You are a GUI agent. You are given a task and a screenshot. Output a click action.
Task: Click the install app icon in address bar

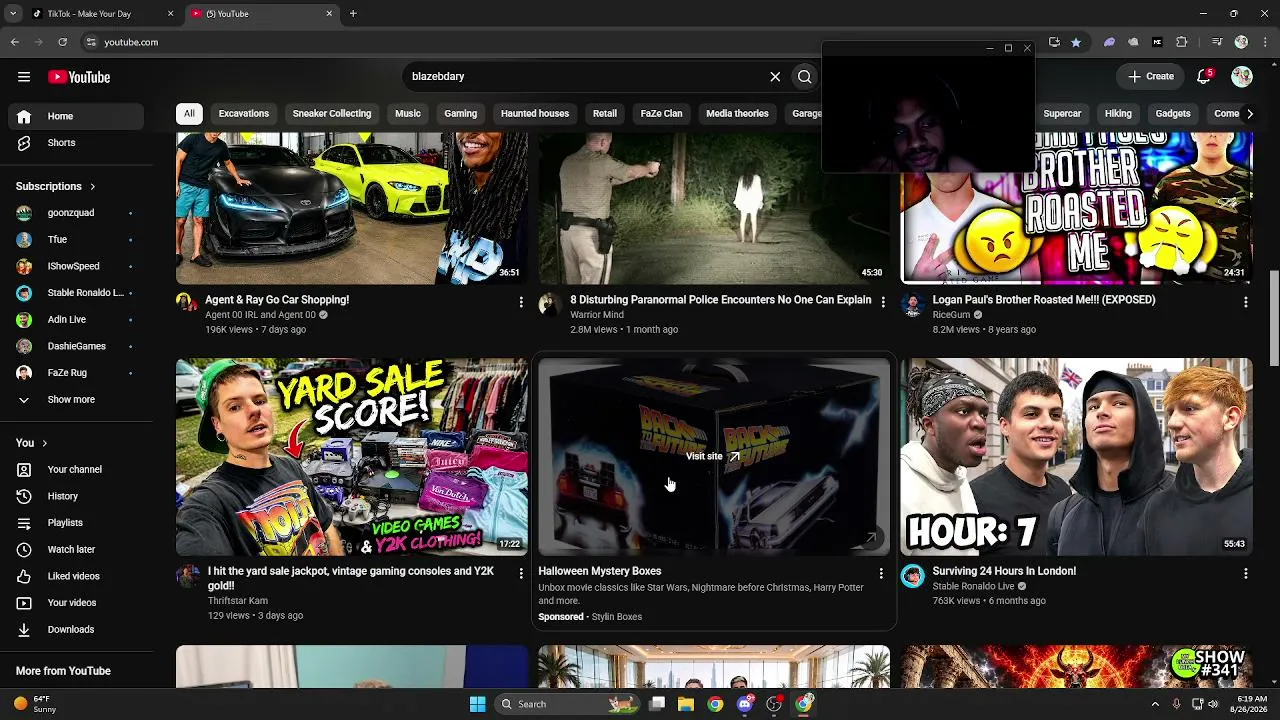1054,42
